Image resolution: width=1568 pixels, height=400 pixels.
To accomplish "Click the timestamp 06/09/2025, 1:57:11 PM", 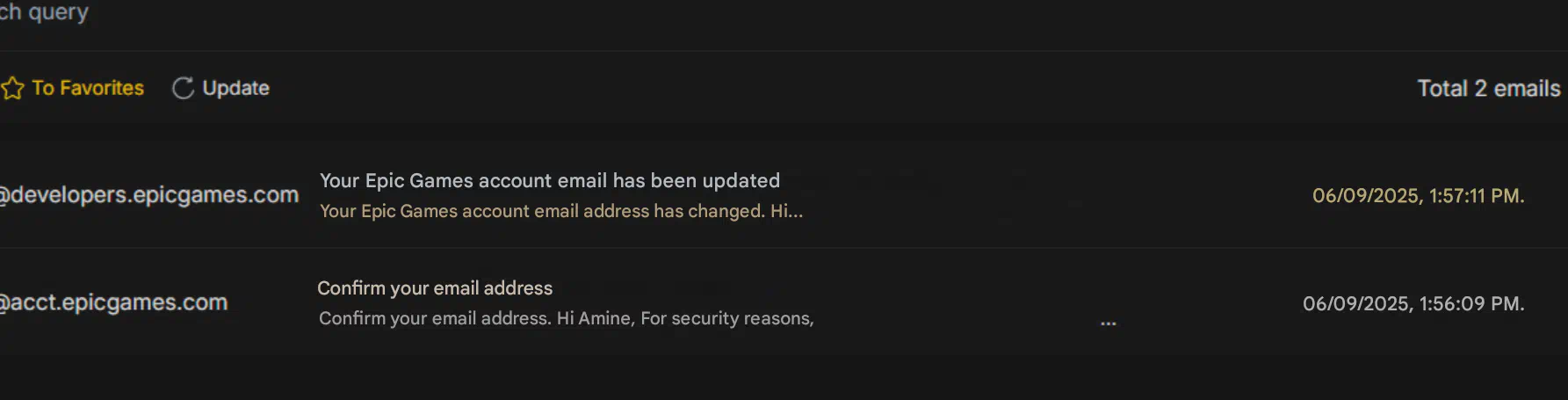I will coord(1418,195).
